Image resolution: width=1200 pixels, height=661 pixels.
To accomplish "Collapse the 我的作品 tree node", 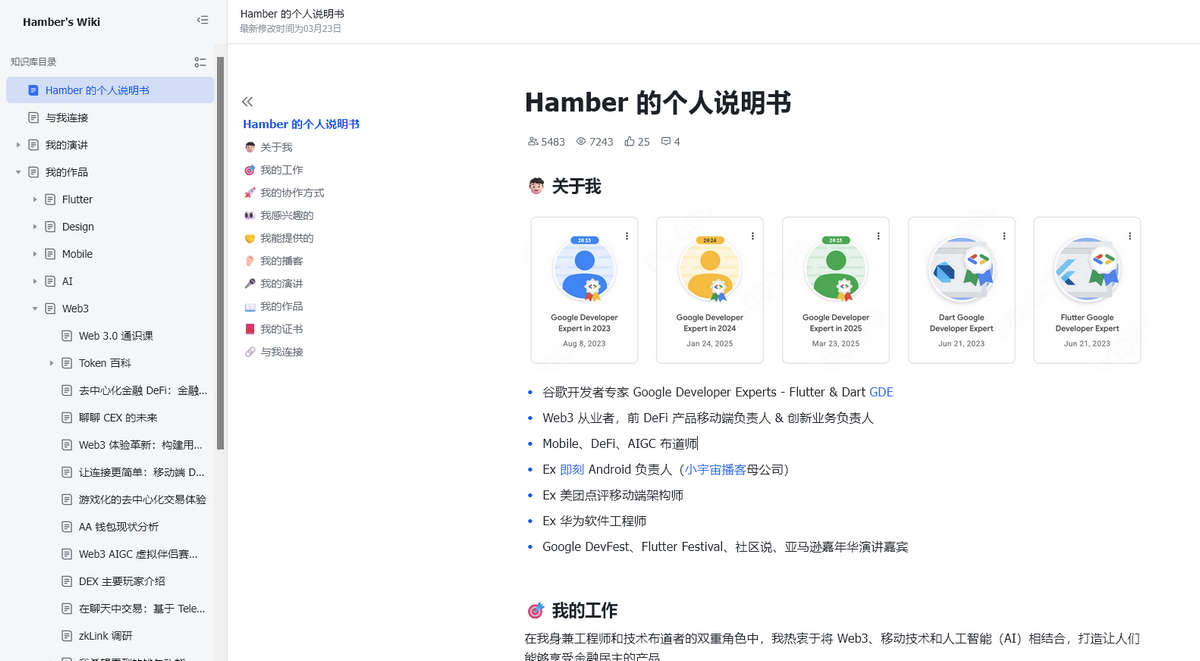I will point(18,172).
